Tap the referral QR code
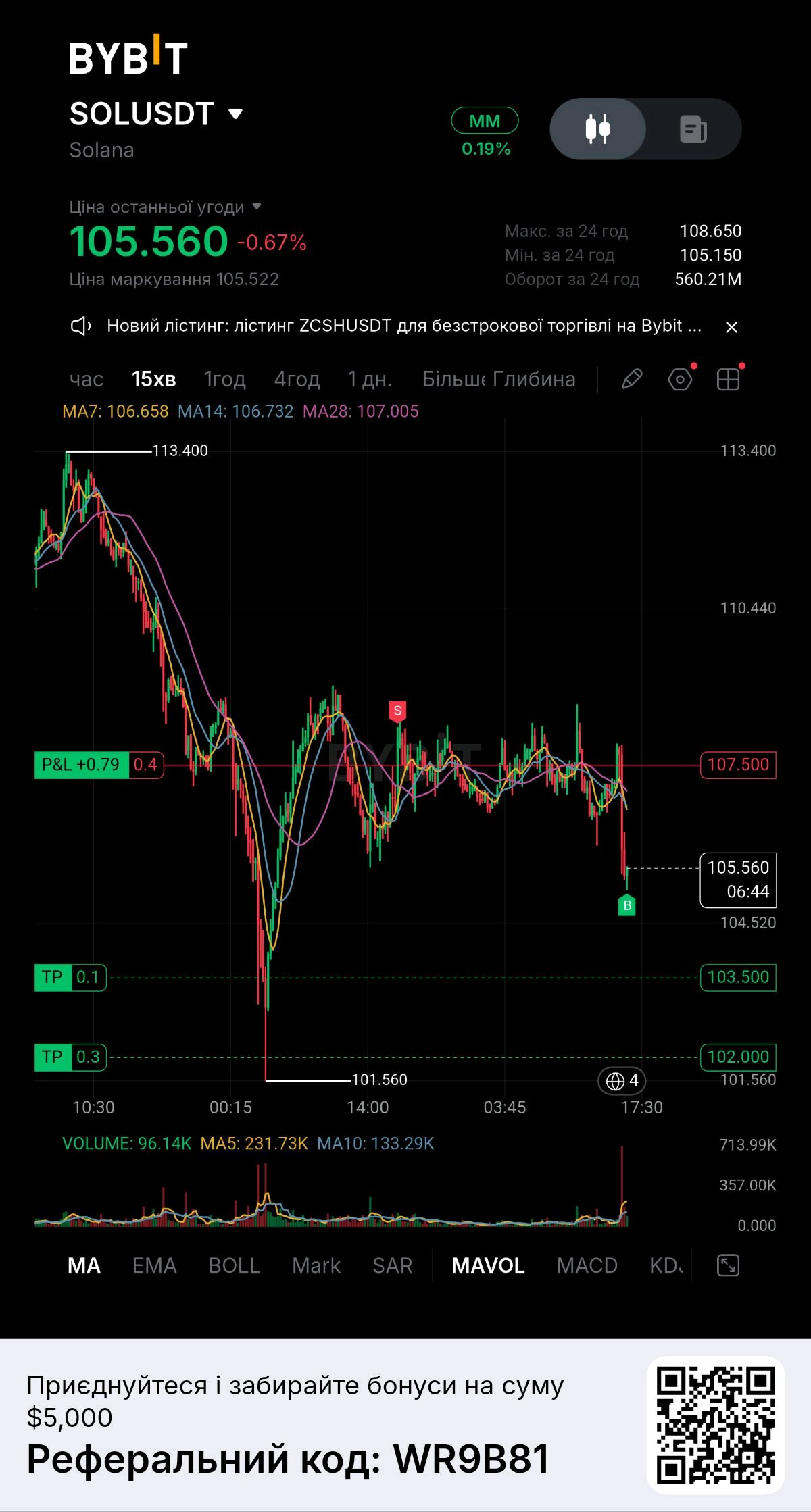Image resolution: width=811 pixels, height=1512 pixels. tap(716, 1425)
